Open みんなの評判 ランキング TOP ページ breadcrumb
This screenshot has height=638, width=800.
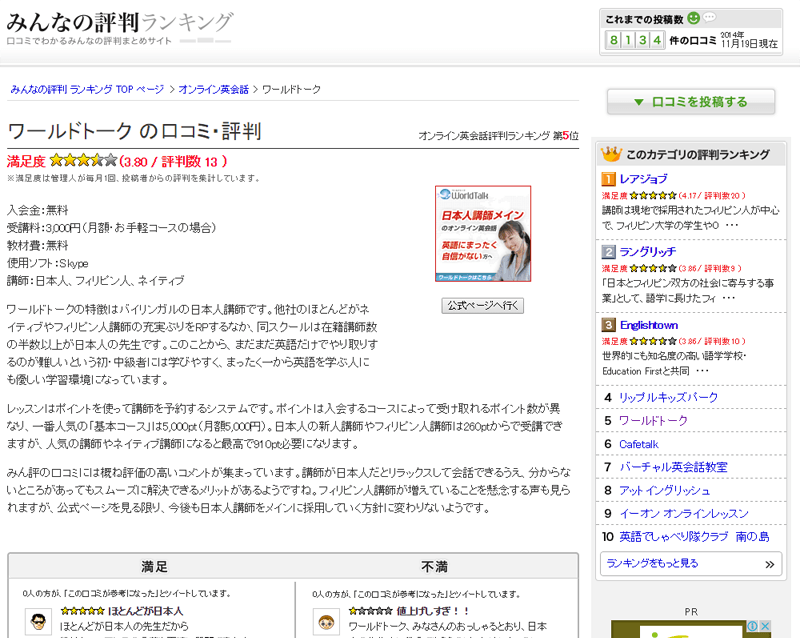pos(87,89)
